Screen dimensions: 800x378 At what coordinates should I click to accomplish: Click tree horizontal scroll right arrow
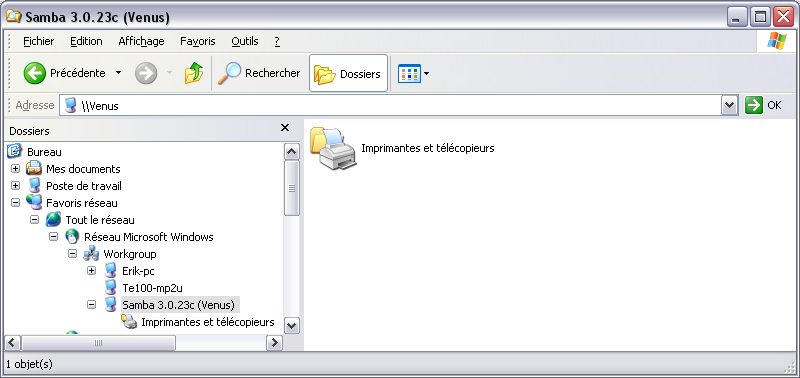tap(274, 343)
